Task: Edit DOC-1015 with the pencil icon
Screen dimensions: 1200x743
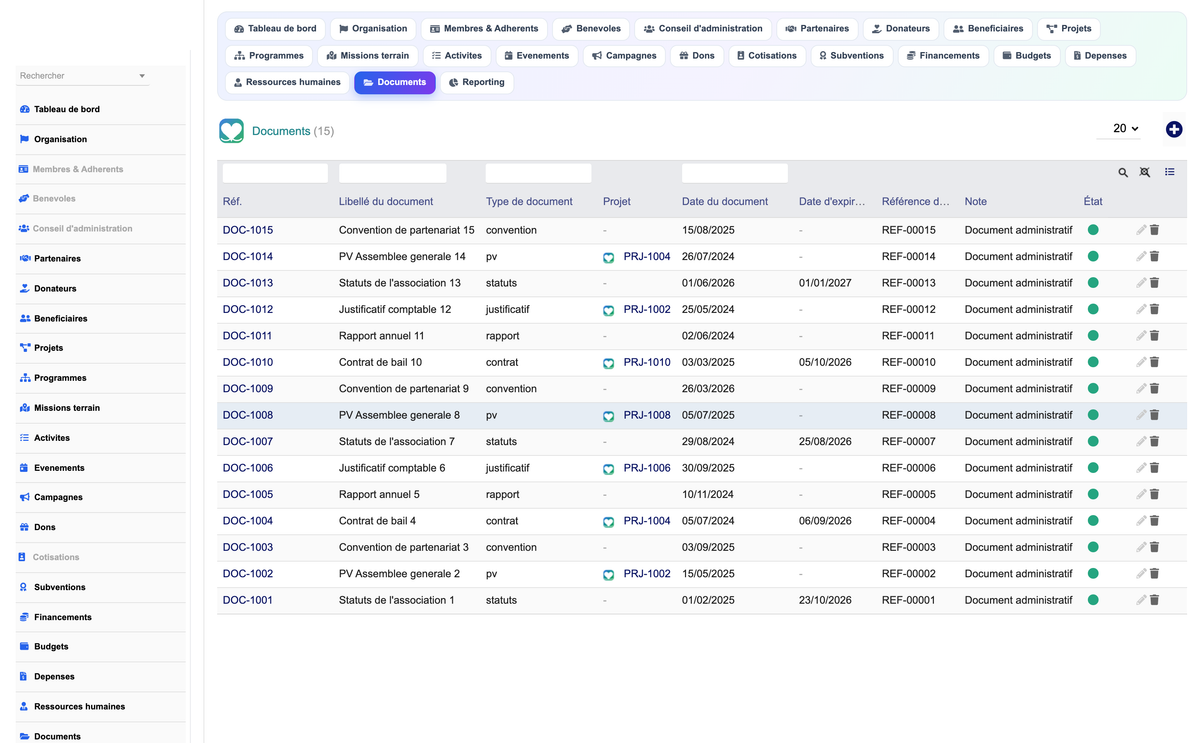Action: pos(1141,230)
